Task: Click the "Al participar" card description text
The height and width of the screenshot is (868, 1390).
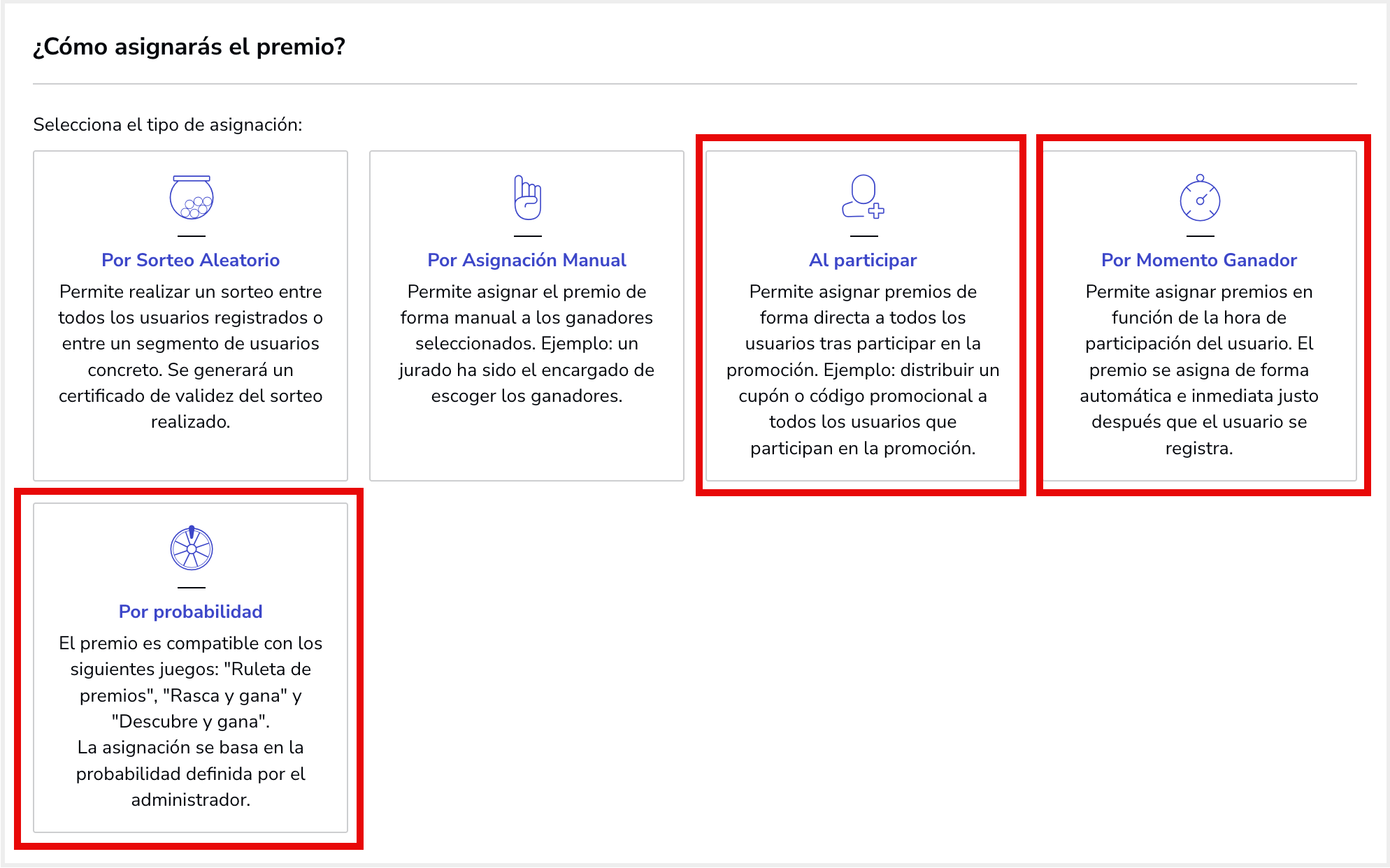Action: 863,370
